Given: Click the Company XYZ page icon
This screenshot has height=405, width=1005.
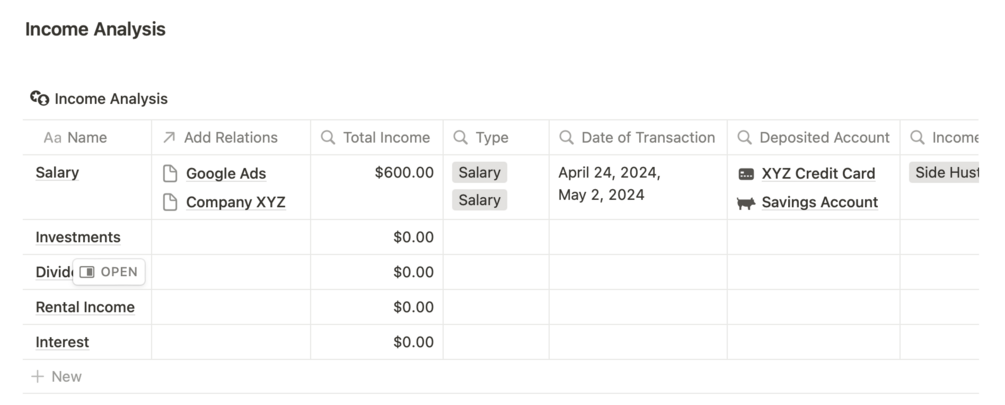Looking at the screenshot, I should pos(171,202).
